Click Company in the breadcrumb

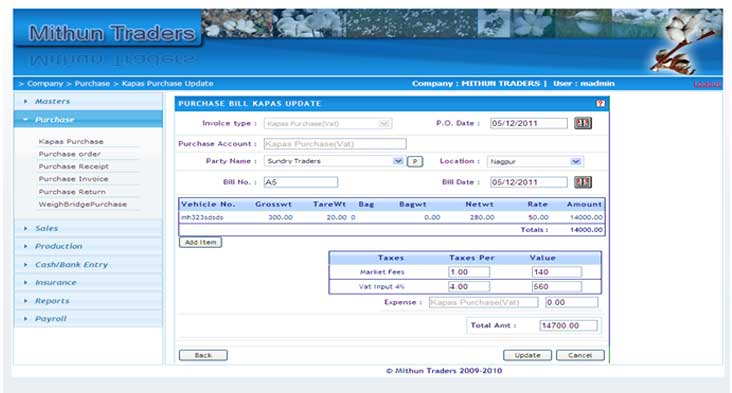click(x=45, y=84)
